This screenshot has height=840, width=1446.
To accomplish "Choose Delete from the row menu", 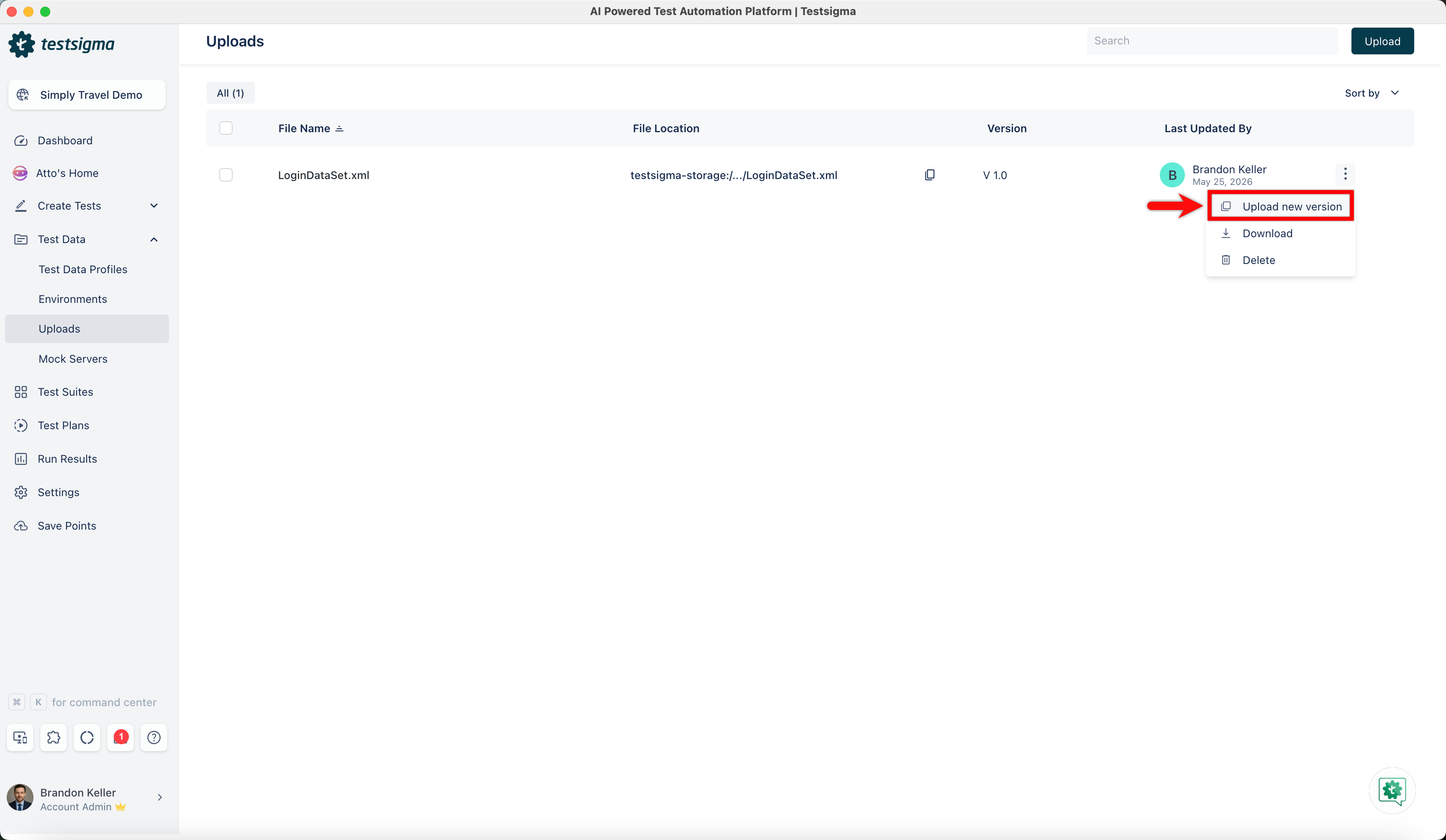I will 1281,260.
